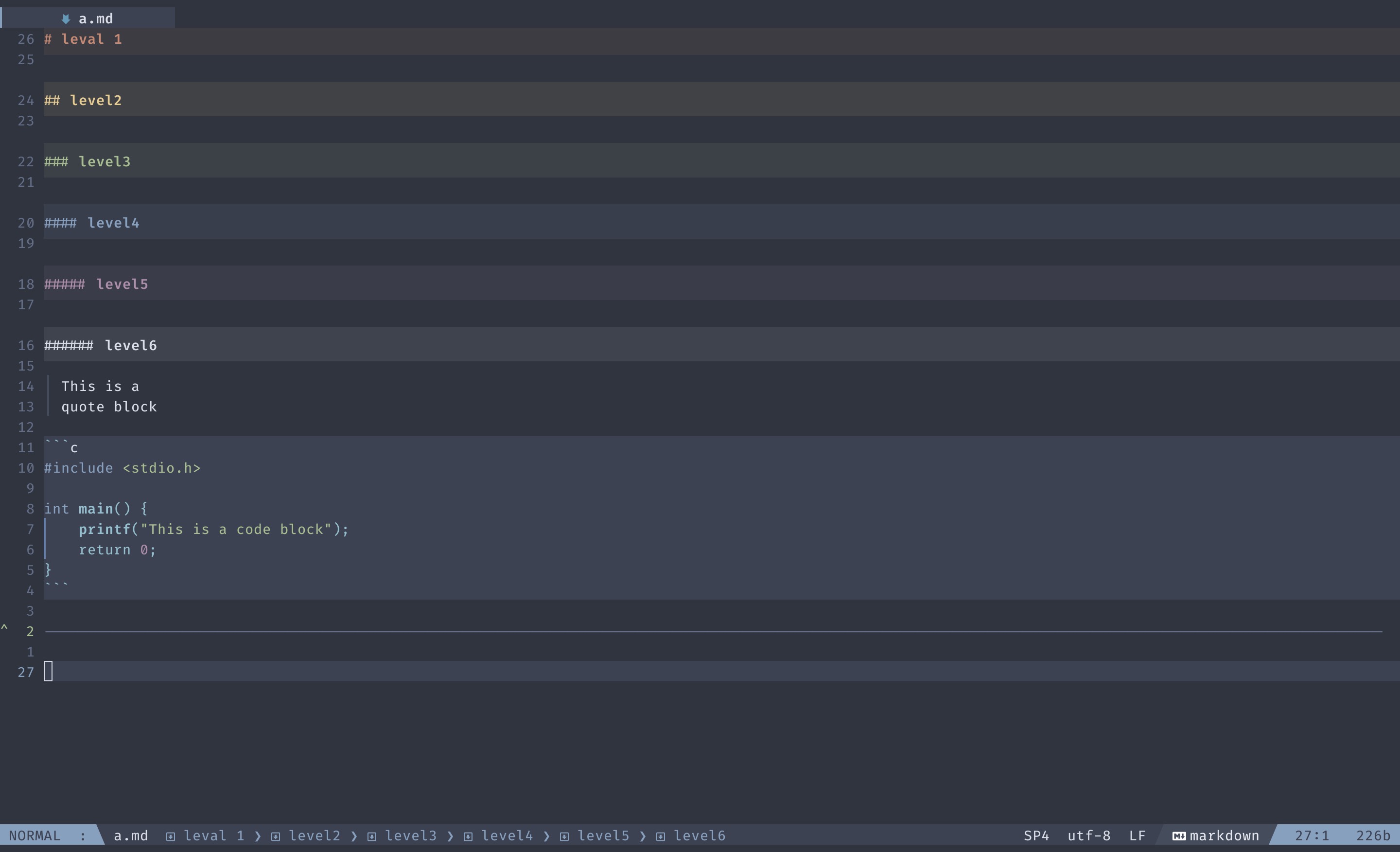The height and width of the screenshot is (852, 1400).
Task: Select the a.md buffer tab
Action: pyautogui.click(x=88, y=18)
